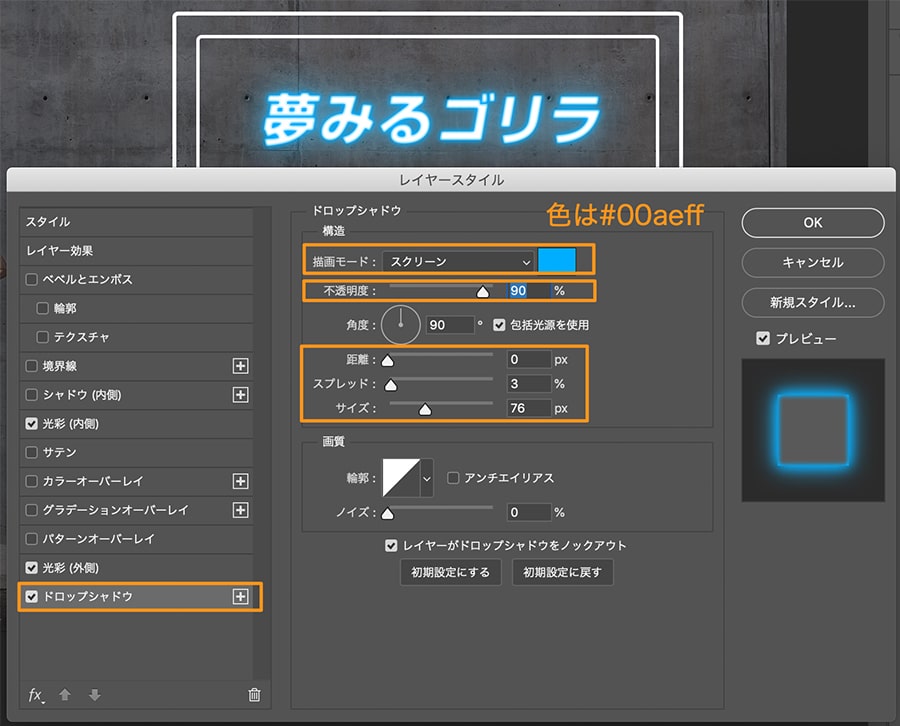Click the style preview thumbnail

pyautogui.click(x=813, y=430)
